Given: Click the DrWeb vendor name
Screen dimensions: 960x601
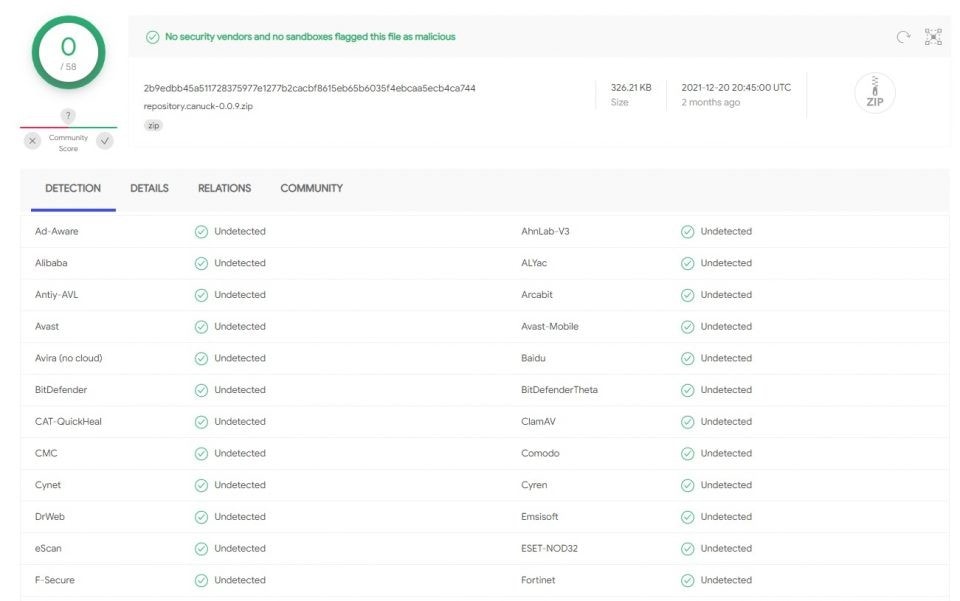Looking at the screenshot, I should click(x=50, y=517).
